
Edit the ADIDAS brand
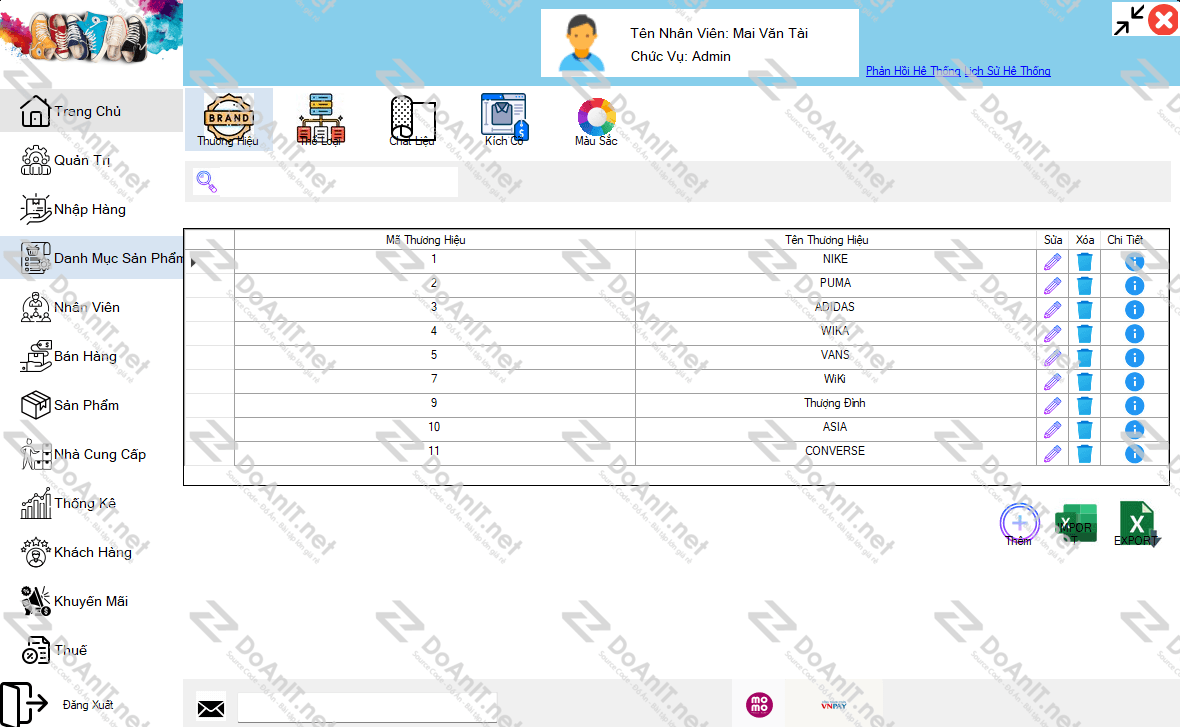click(x=1052, y=310)
